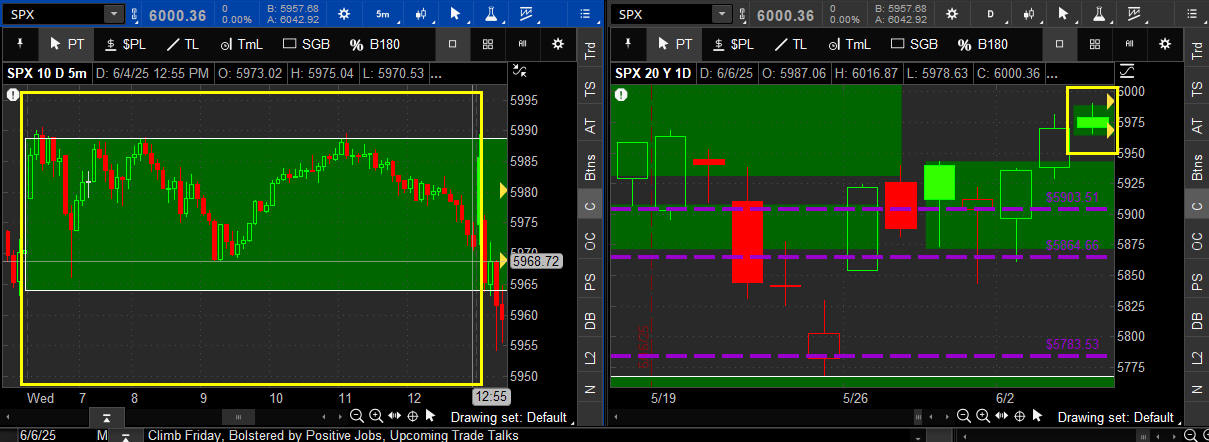Open Studies flask icon in left chart
Image resolution: width=1209 pixels, height=442 pixels.
[489, 14]
